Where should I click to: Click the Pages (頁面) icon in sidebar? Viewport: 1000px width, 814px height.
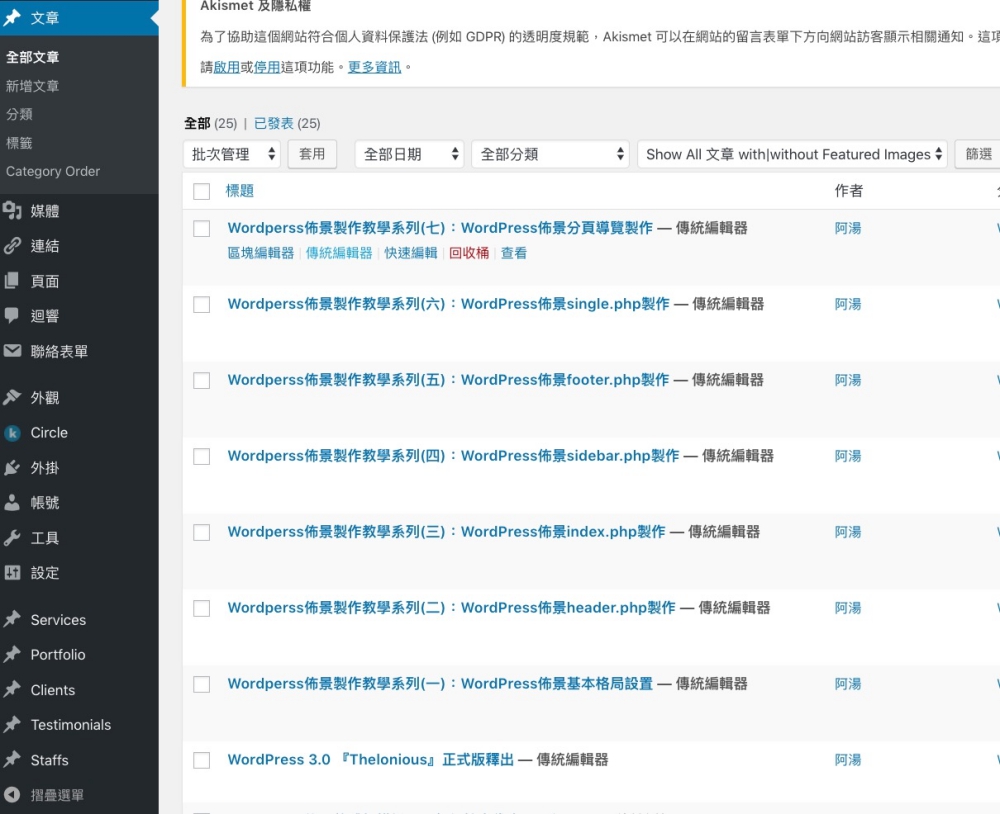pos(12,281)
